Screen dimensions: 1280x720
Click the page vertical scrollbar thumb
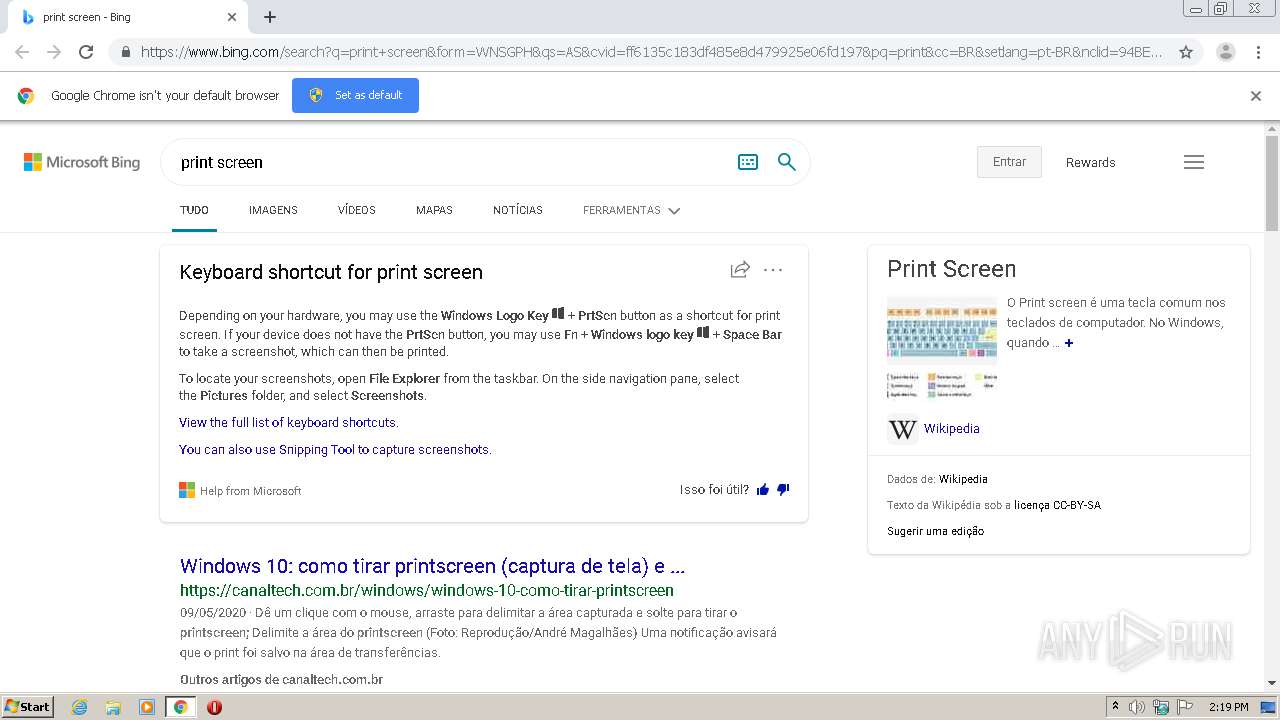pyautogui.click(x=1272, y=183)
